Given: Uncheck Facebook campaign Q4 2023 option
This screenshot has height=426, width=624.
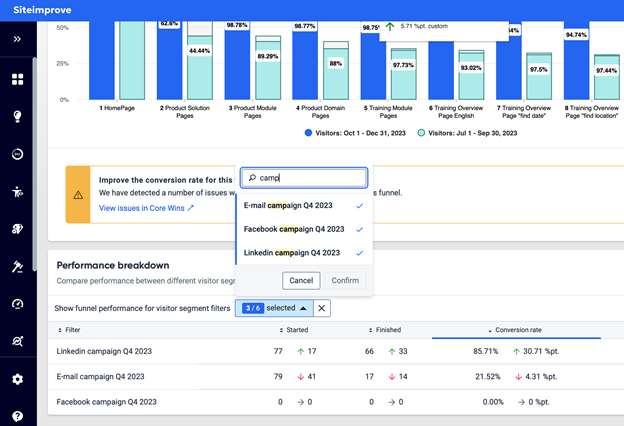Looking at the screenshot, I should (x=304, y=229).
